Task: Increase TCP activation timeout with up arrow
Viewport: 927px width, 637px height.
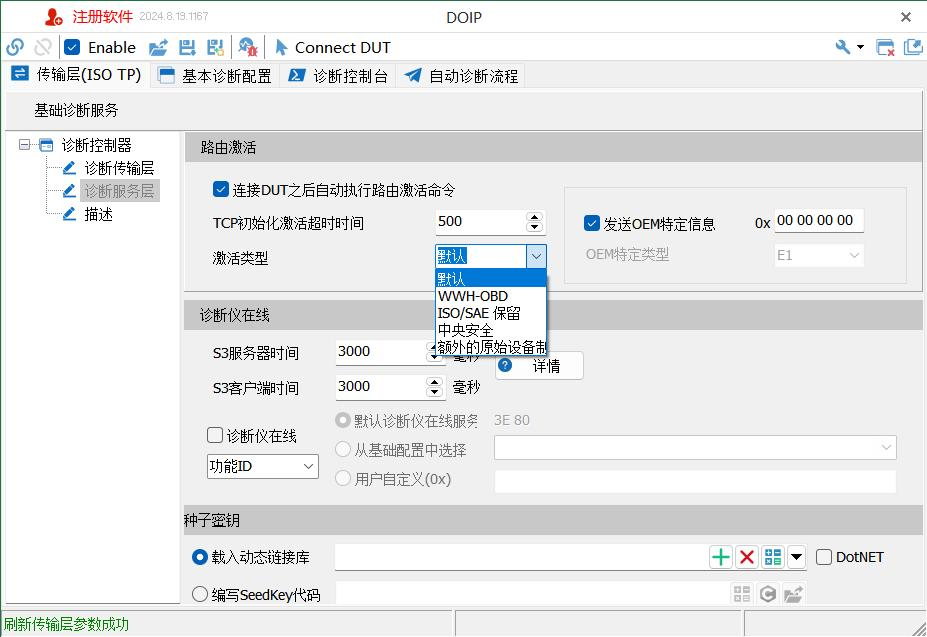Action: click(534, 216)
